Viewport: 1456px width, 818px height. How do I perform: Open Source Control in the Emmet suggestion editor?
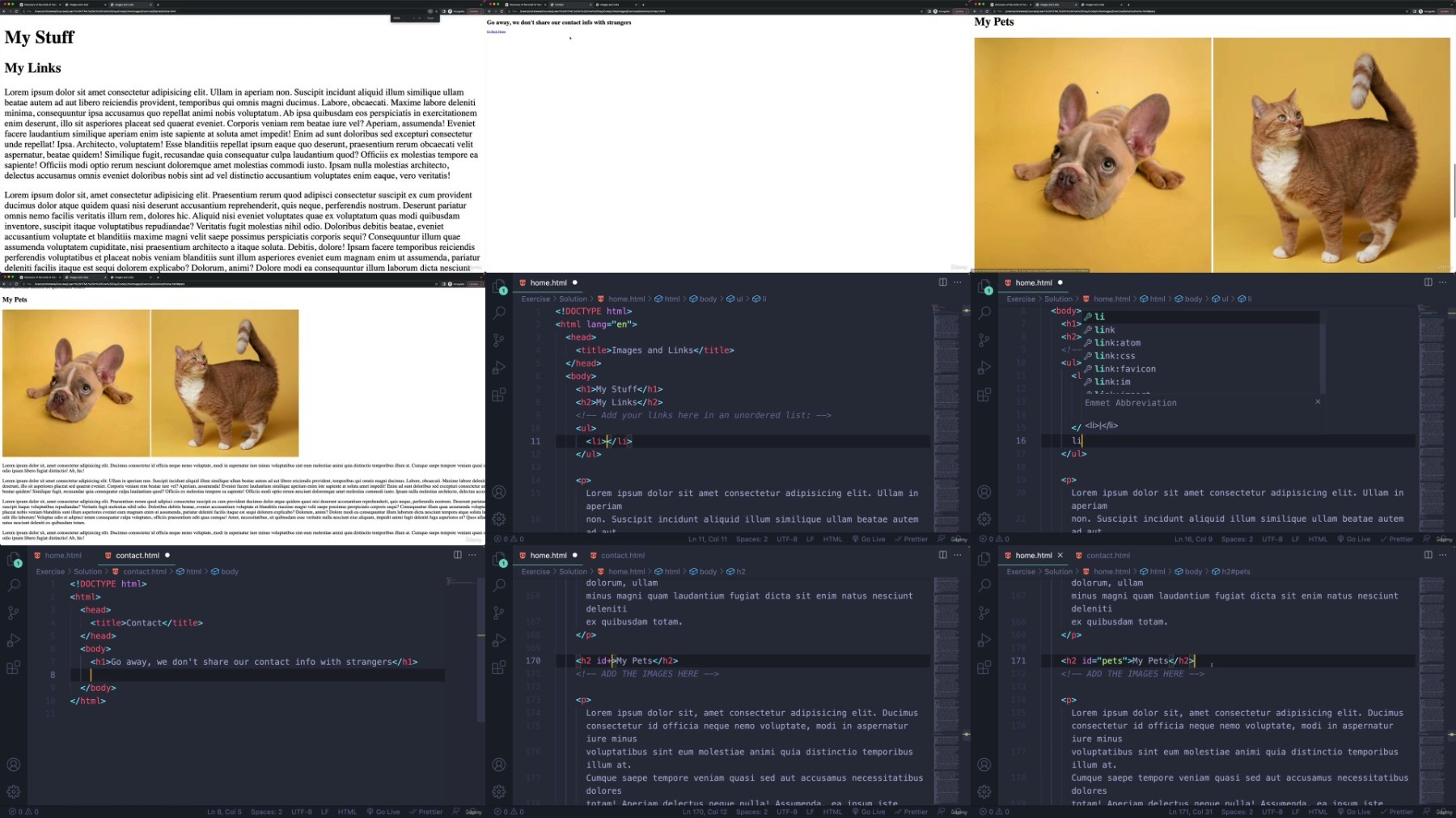(x=984, y=341)
